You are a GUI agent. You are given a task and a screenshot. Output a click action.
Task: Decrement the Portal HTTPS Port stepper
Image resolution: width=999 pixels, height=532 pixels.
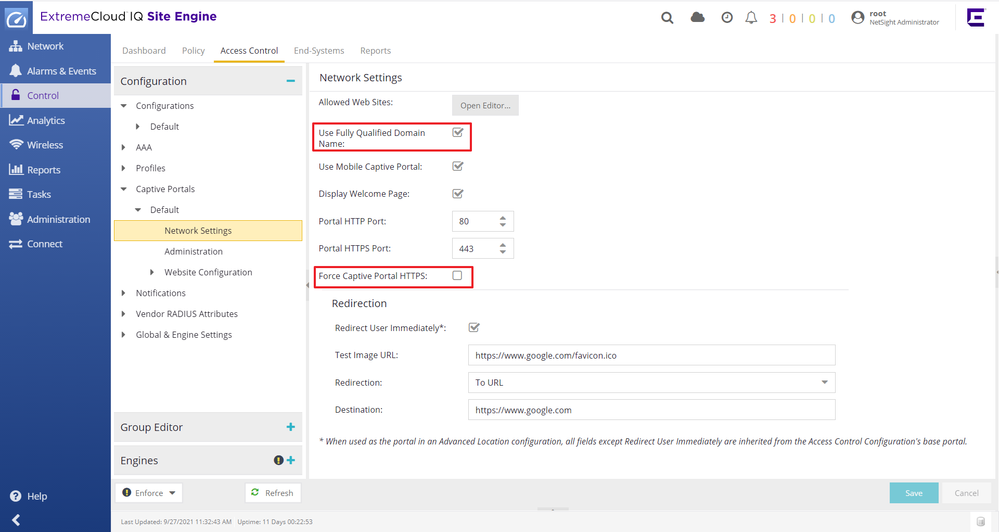(x=503, y=252)
